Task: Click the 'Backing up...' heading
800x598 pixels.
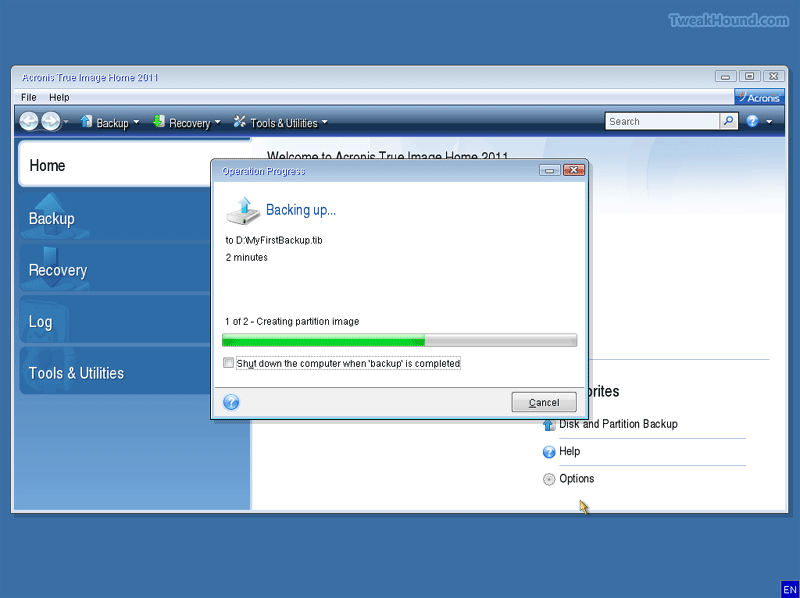Action: coord(301,210)
